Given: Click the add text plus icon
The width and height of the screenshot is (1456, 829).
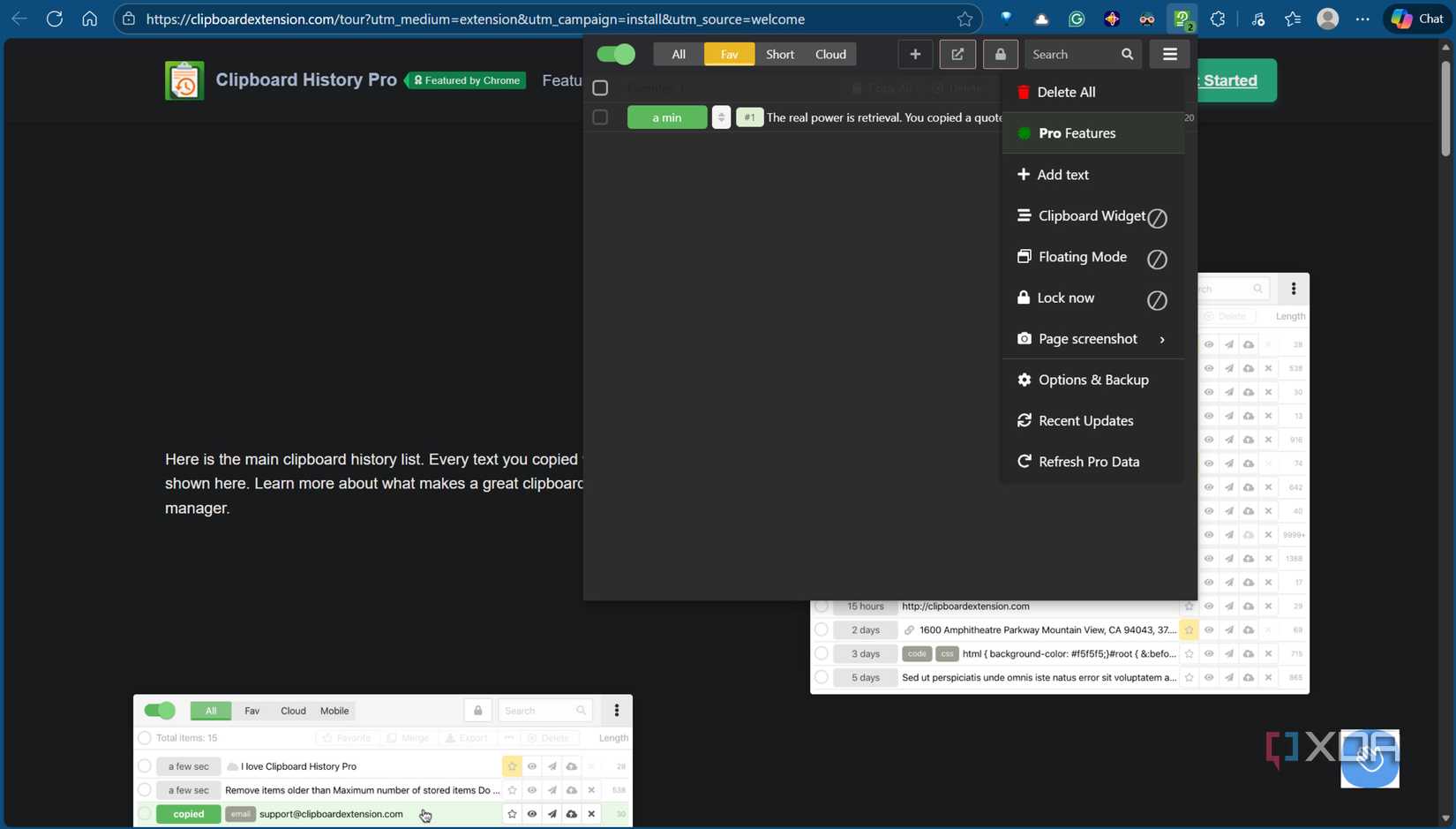Looking at the screenshot, I should pos(915,54).
